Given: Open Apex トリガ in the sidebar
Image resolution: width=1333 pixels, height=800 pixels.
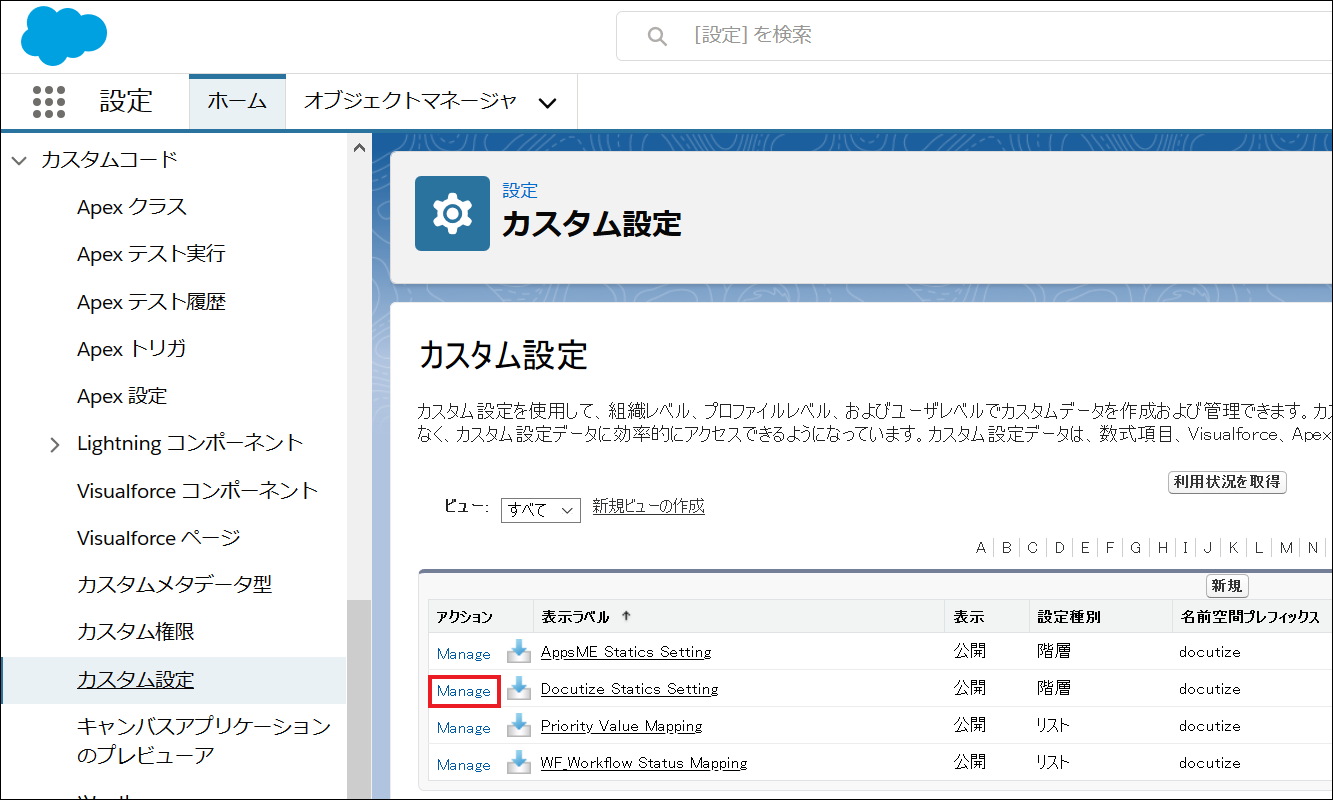Looking at the screenshot, I should [x=131, y=348].
